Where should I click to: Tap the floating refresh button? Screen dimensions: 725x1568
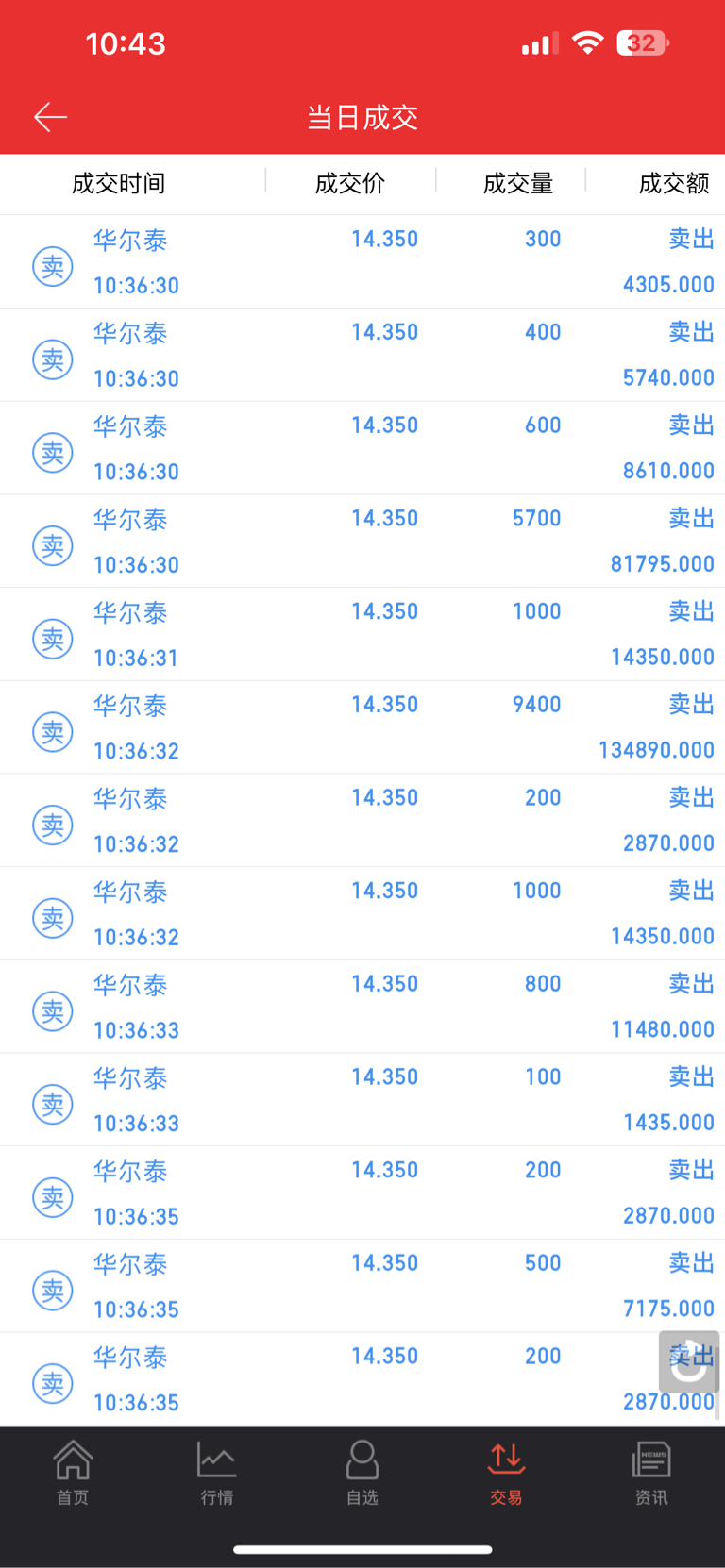(689, 1361)
